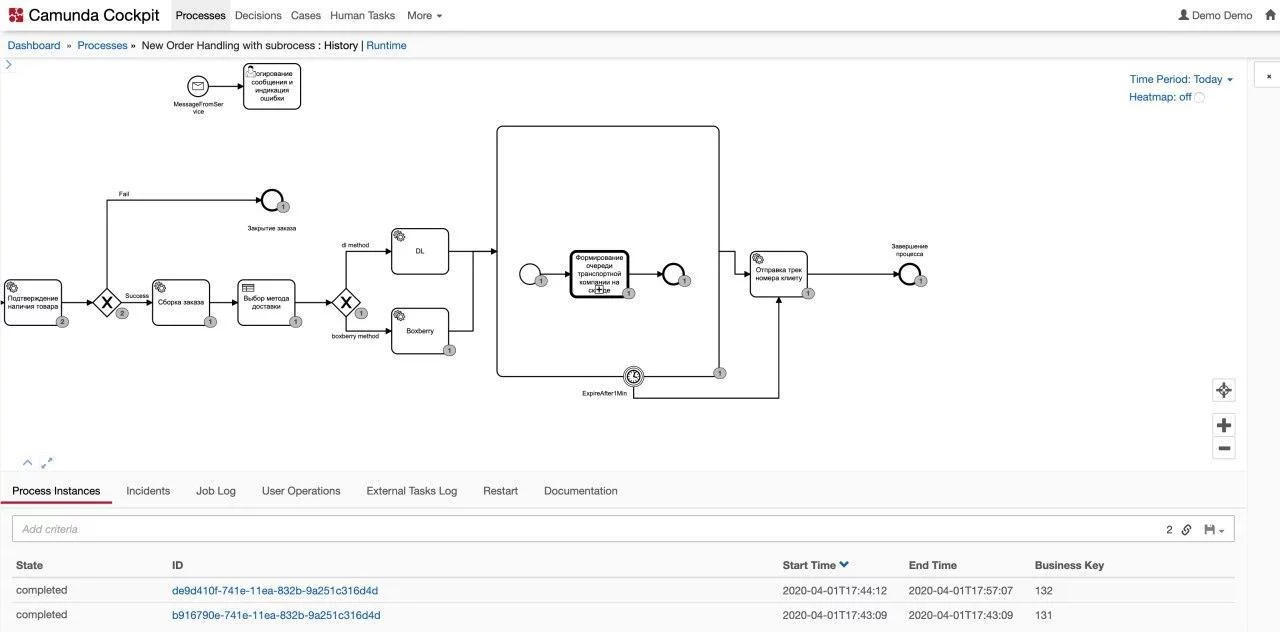Viewport: 1280px width, 632px height.
Task: Expand the left sidebar chevron
Action: click(x=8, y=65)
